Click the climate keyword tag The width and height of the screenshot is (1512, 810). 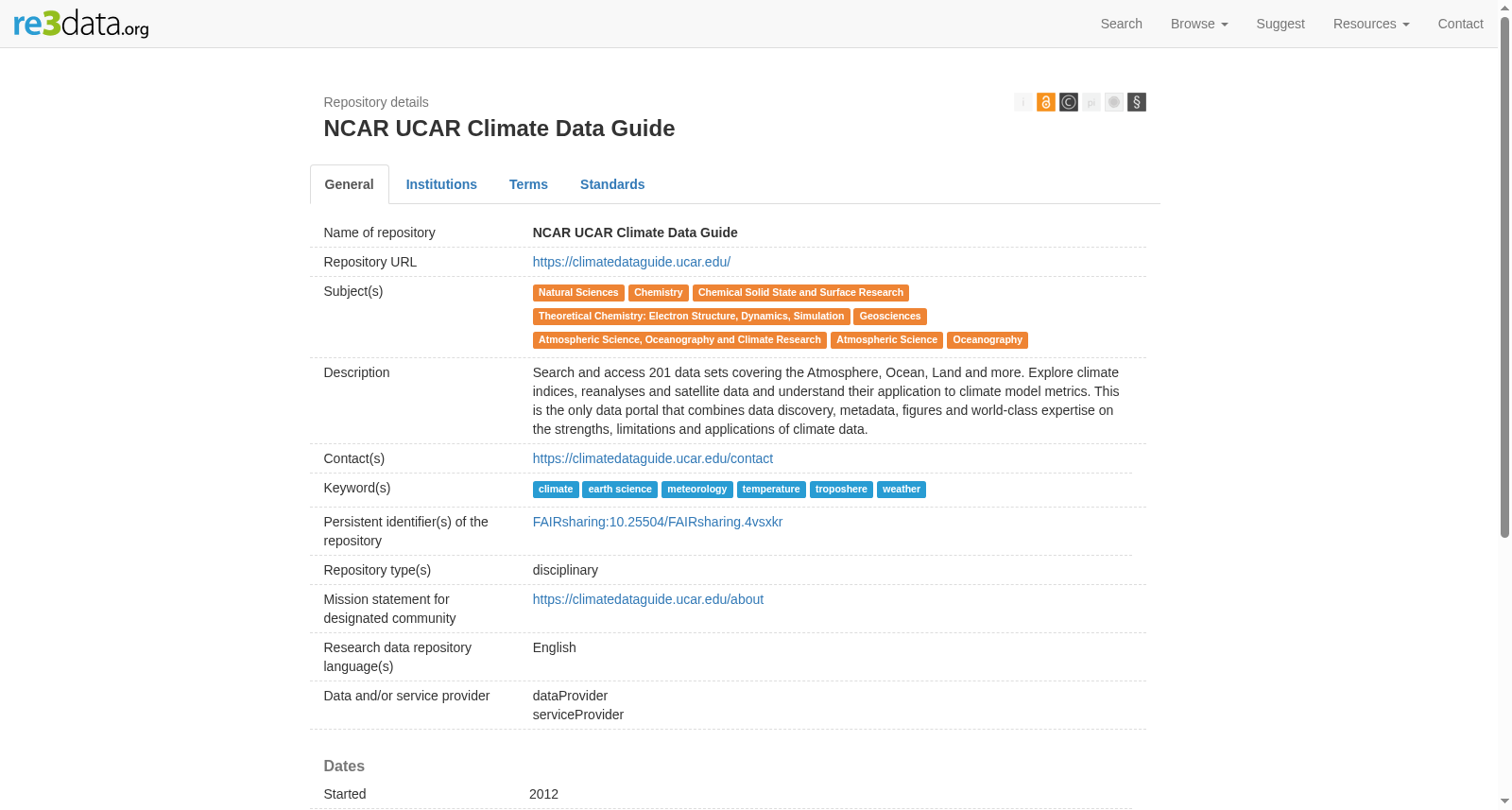[x=556, y=490]
